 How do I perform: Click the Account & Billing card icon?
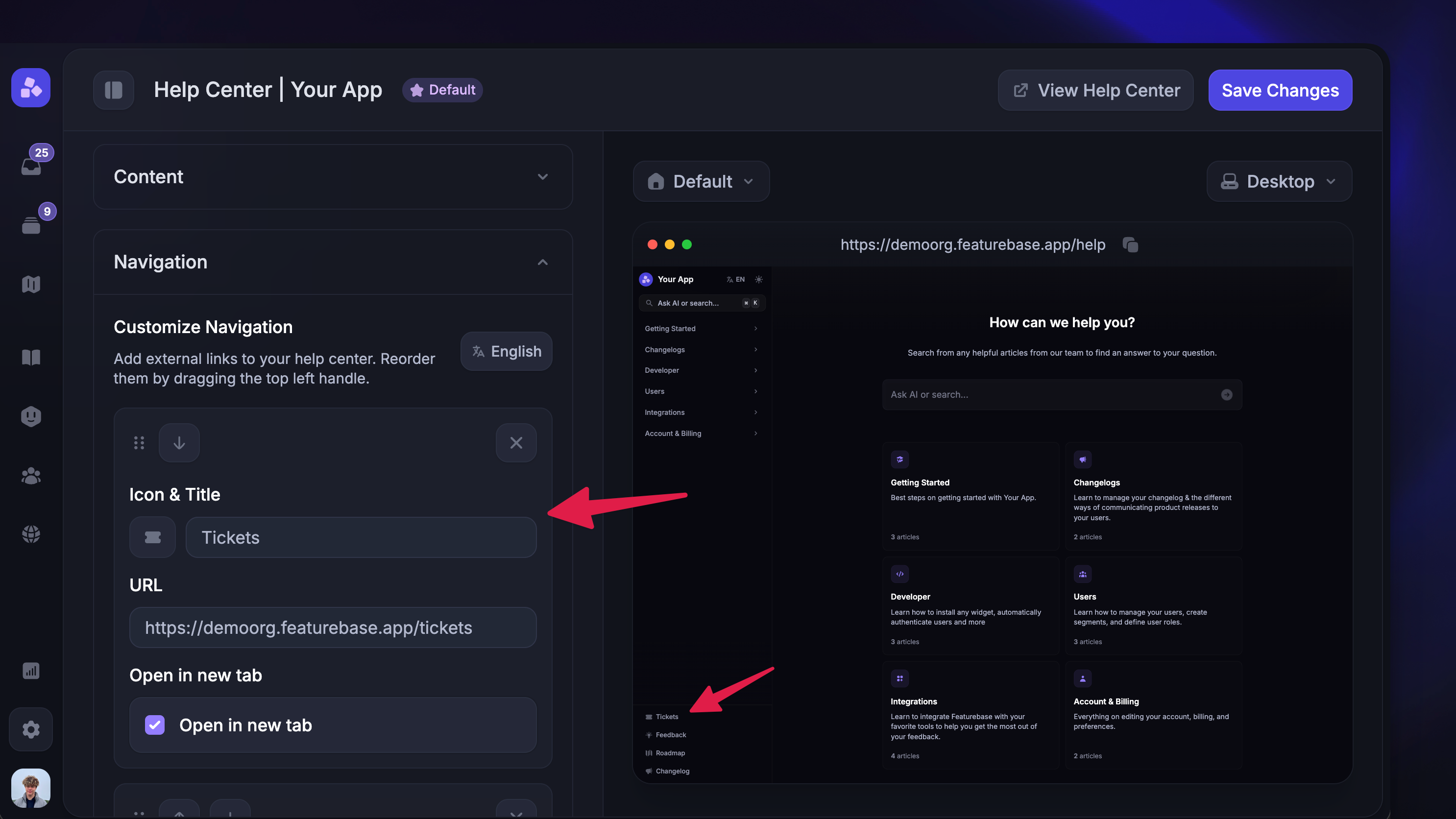(x=1082, y=678)
